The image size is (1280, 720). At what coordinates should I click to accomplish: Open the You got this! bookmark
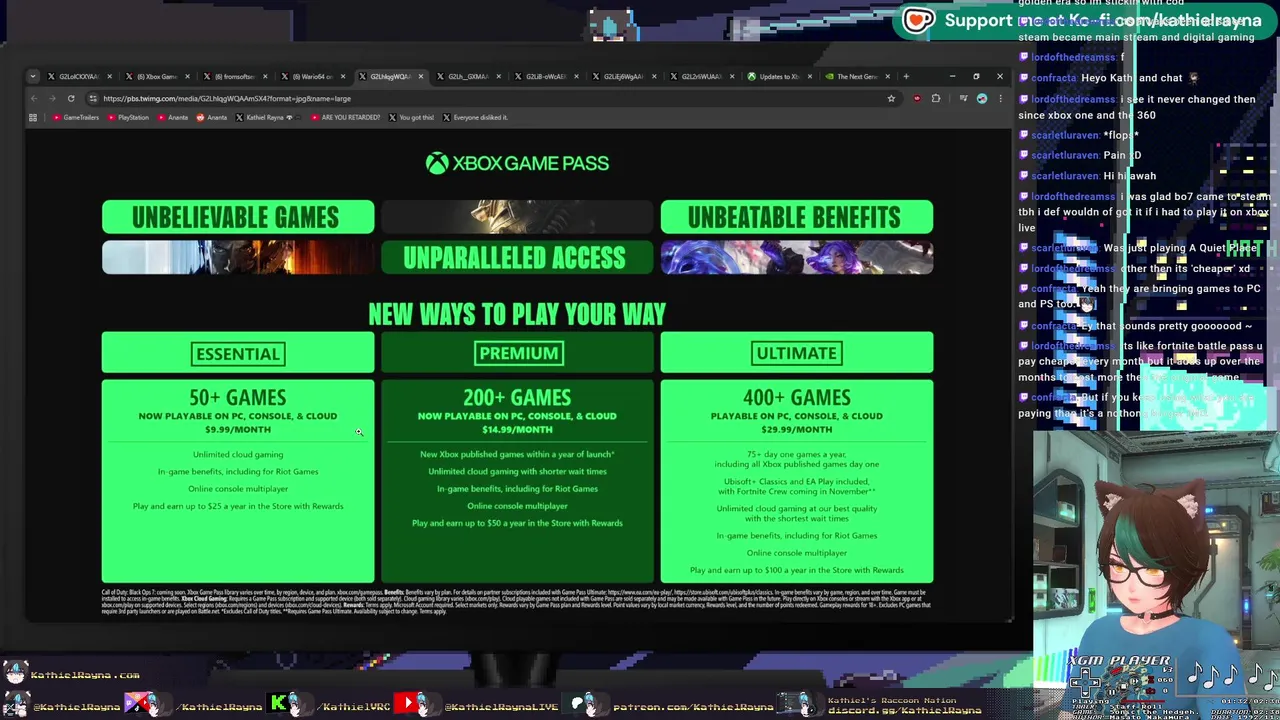click(x=411, y=117)
